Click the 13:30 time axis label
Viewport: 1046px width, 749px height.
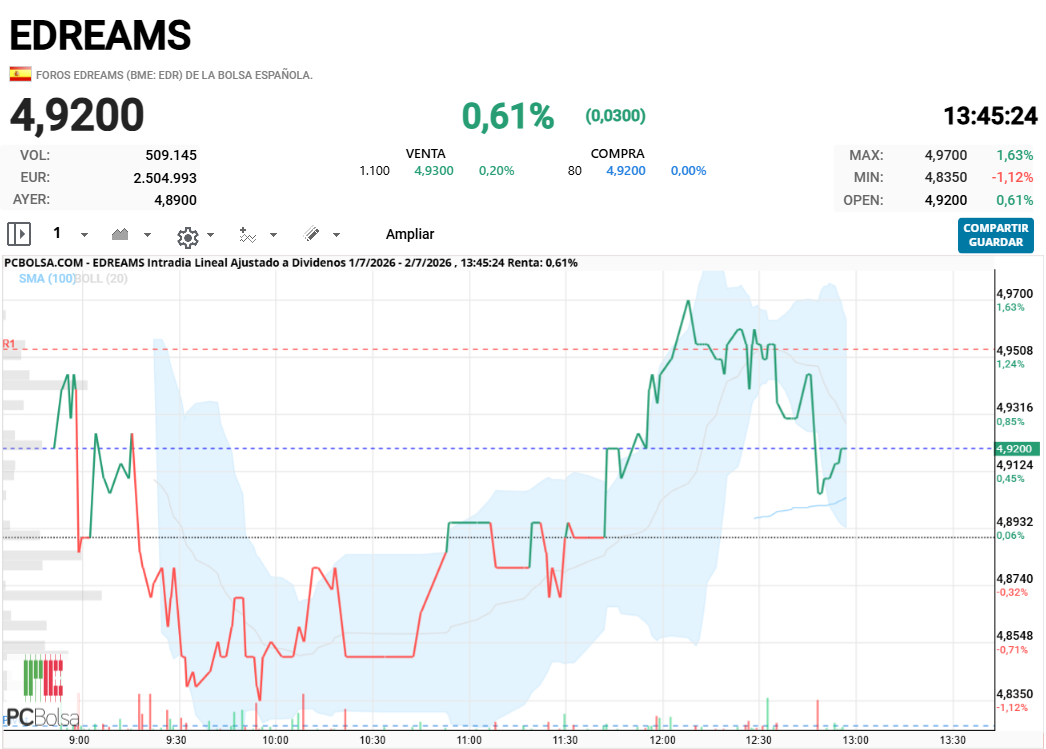[953, 740]
